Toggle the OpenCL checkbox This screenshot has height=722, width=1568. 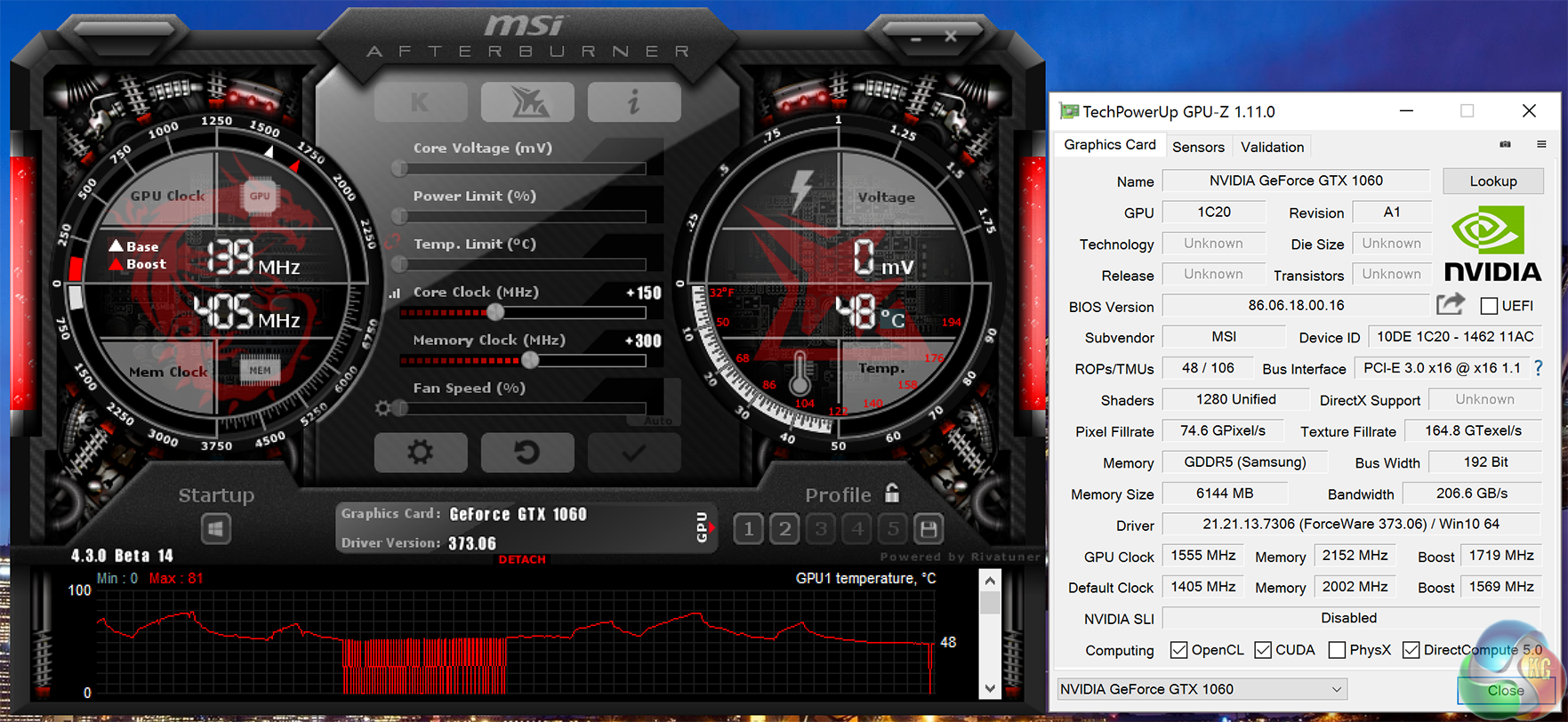tap(1179, 650)
